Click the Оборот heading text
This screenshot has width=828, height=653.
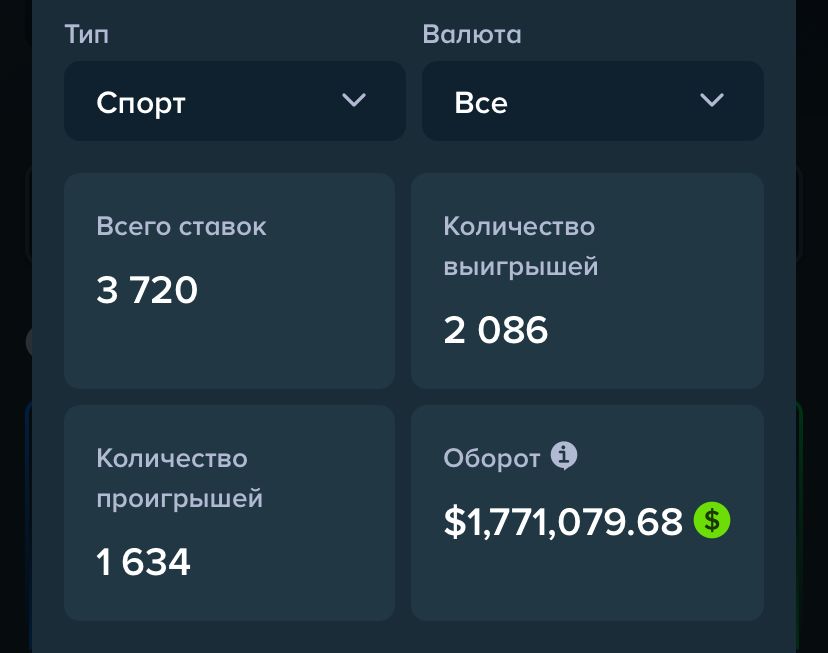point(491,458)
